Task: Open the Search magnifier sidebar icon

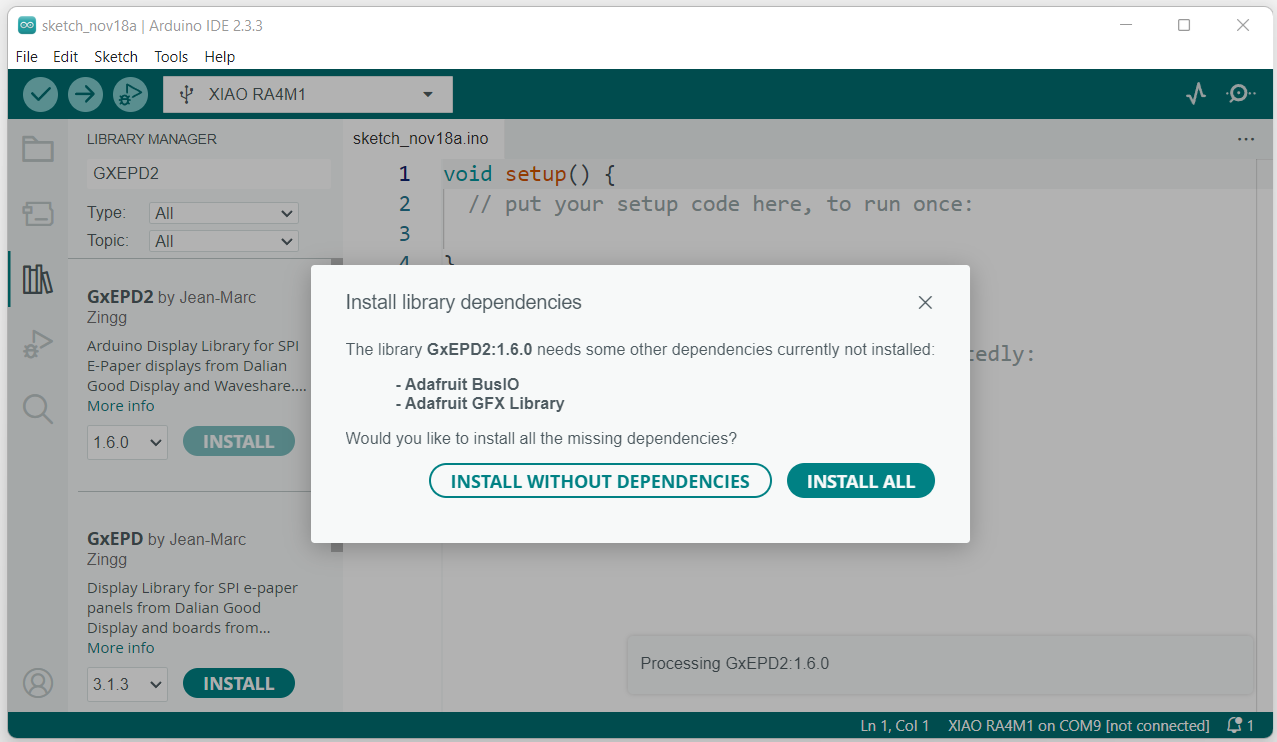Action: (38, 409)
